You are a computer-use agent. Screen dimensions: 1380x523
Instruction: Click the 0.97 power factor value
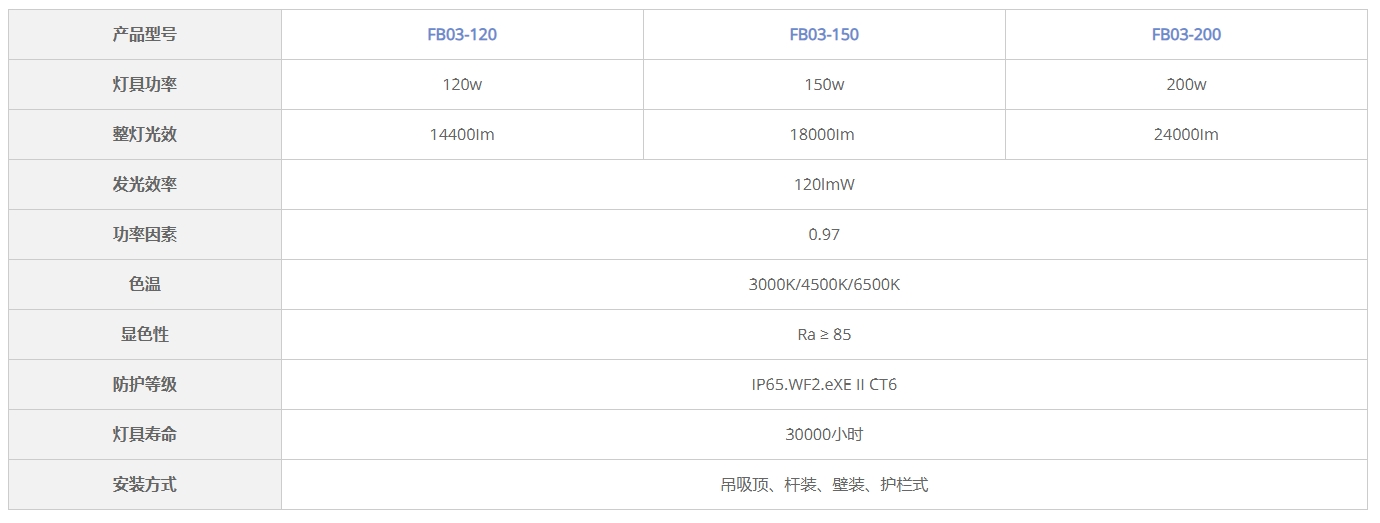click(x=824, y=235)
